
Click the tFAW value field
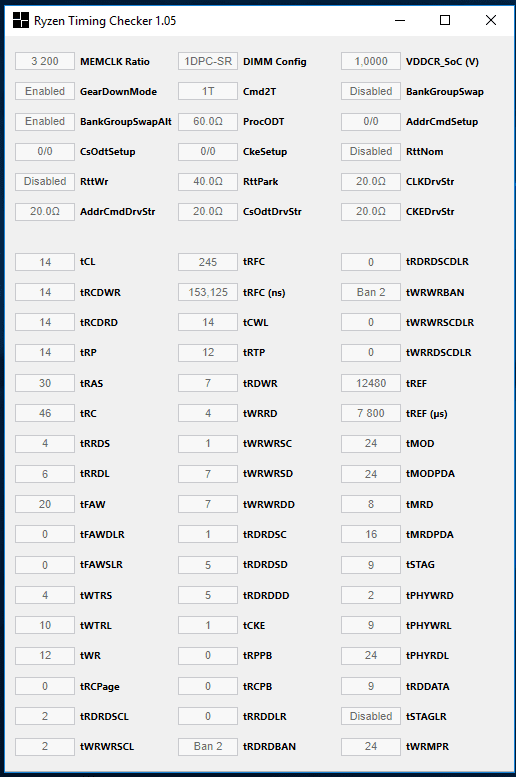[45, 504]
